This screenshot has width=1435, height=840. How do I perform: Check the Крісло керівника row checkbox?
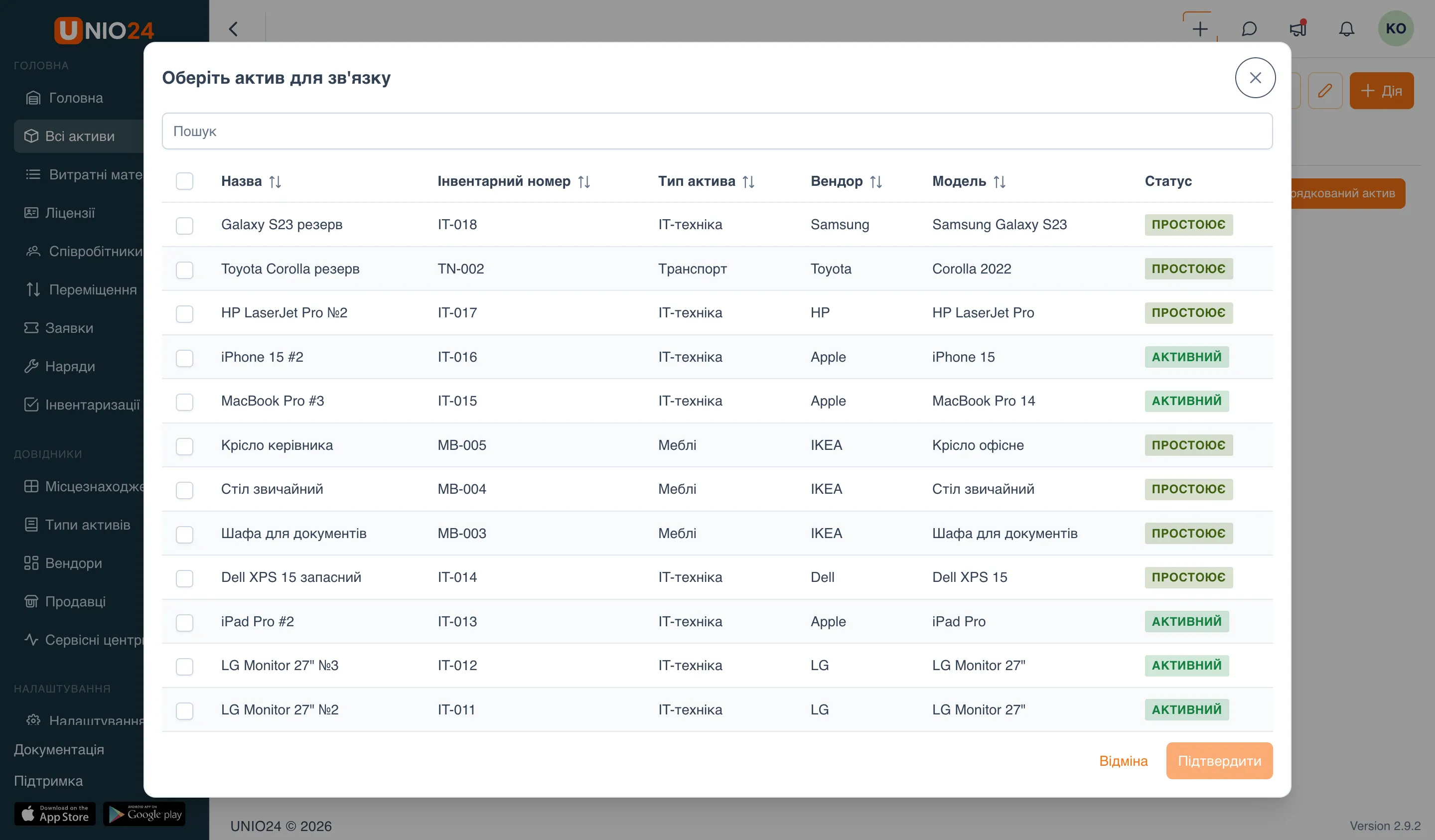(184, 446)
